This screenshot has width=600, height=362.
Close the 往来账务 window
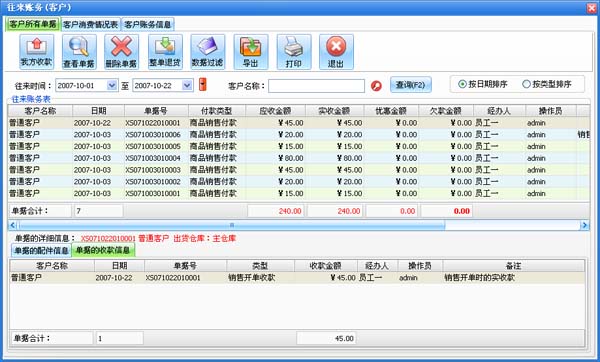pos(592,8)
